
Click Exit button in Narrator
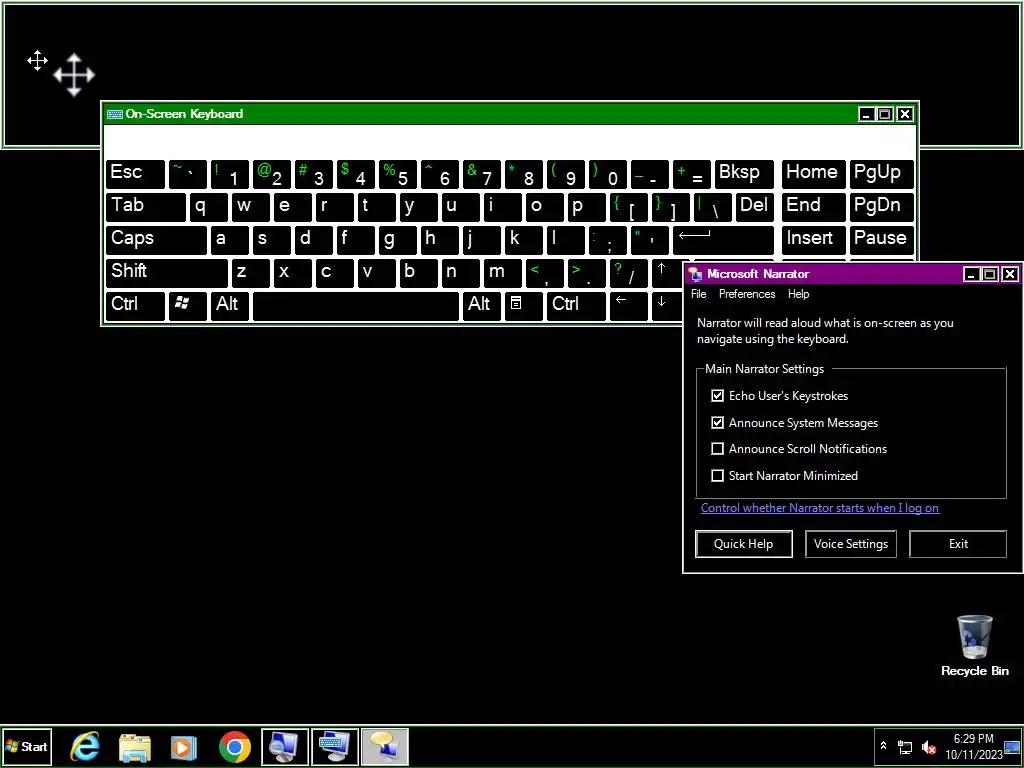click(x=957, y=544)
